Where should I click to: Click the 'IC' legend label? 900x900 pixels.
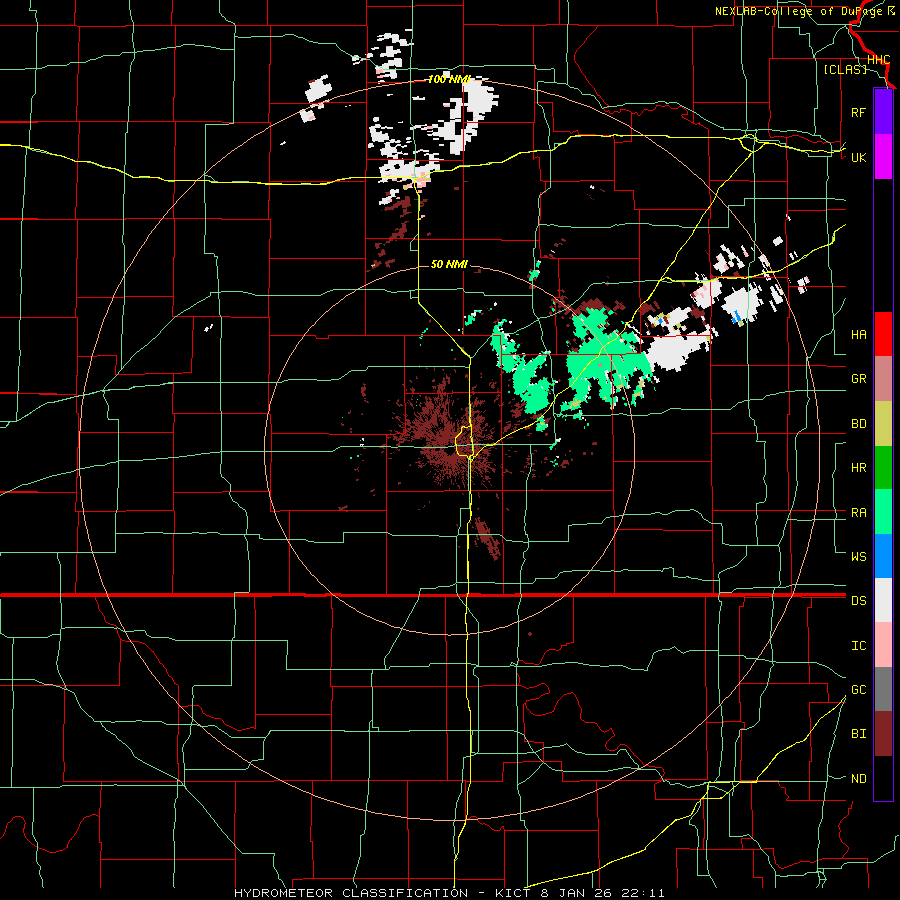pos(858,646)
